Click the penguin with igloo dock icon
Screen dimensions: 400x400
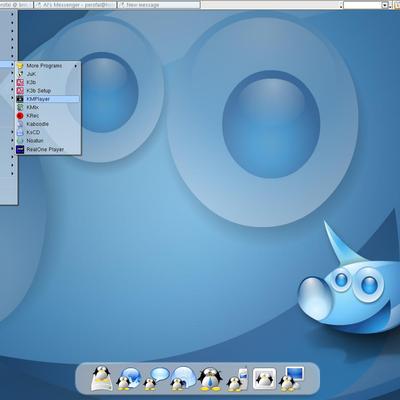tap(182, 379)
